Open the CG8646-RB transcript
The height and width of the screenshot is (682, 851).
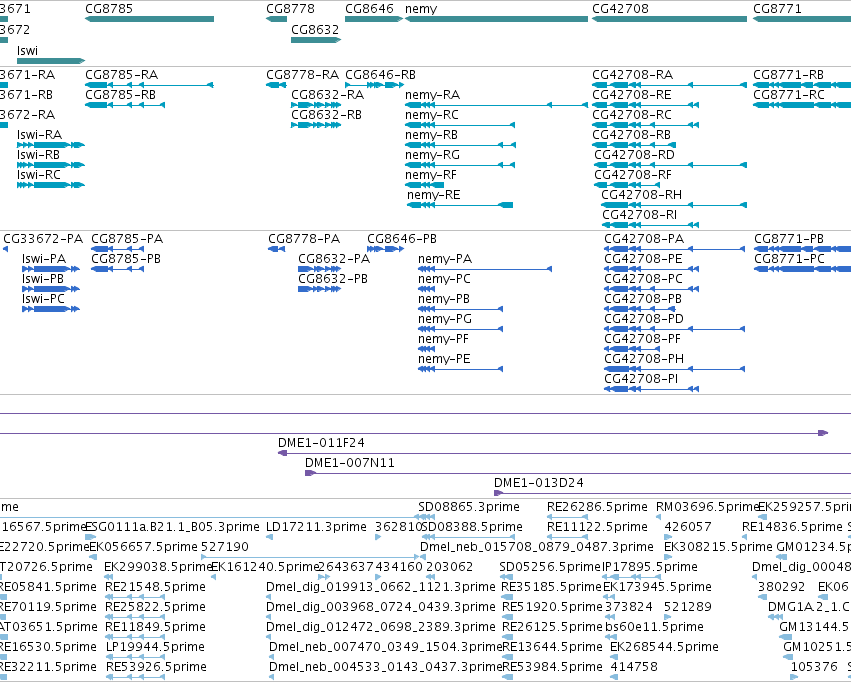(374, 85)
